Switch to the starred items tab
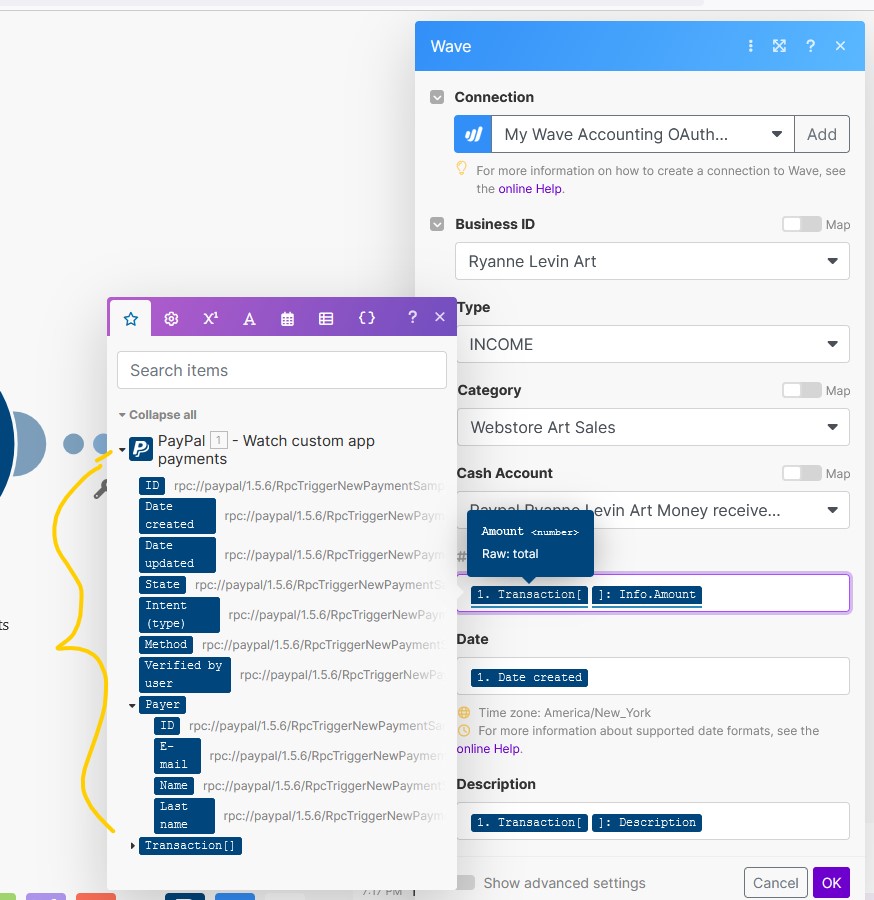The image size is (874, 900). (x=131, y=319)
